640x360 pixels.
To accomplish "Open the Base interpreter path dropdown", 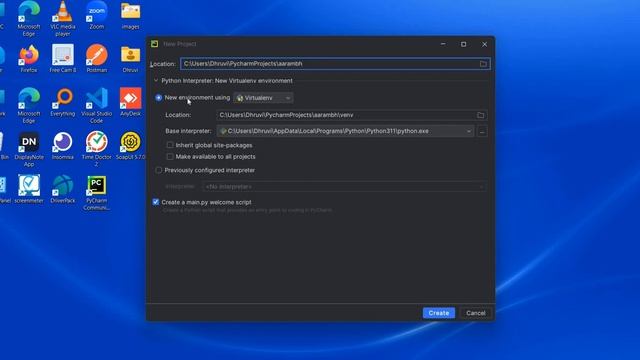I will (345, 131).
